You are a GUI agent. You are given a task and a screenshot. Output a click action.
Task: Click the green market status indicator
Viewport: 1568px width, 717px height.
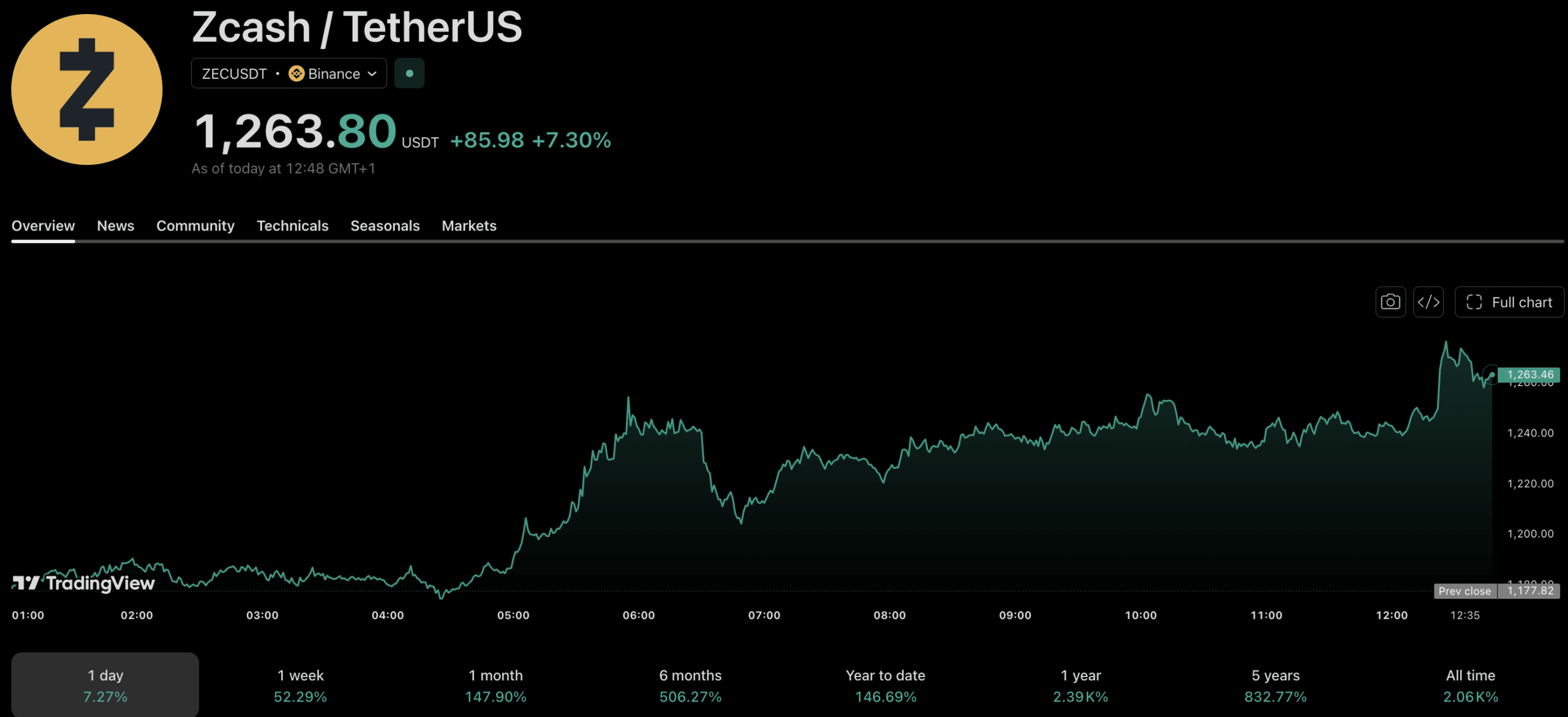tap(409, 74)
